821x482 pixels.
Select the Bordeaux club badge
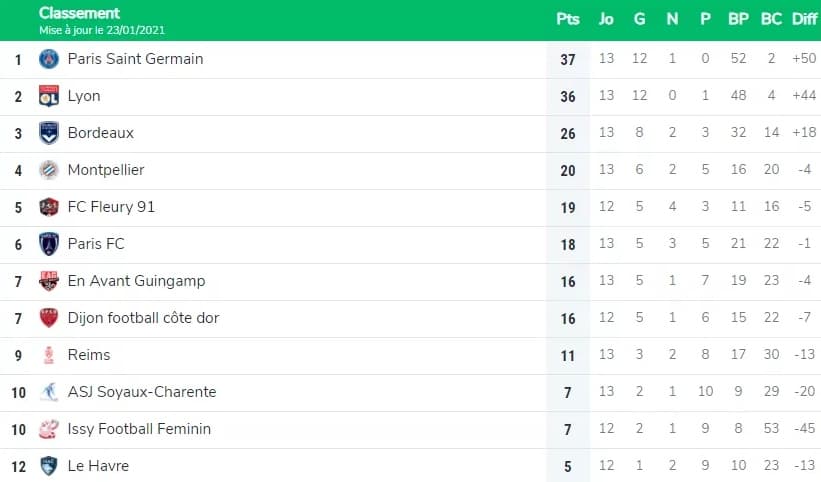(49, 133)
